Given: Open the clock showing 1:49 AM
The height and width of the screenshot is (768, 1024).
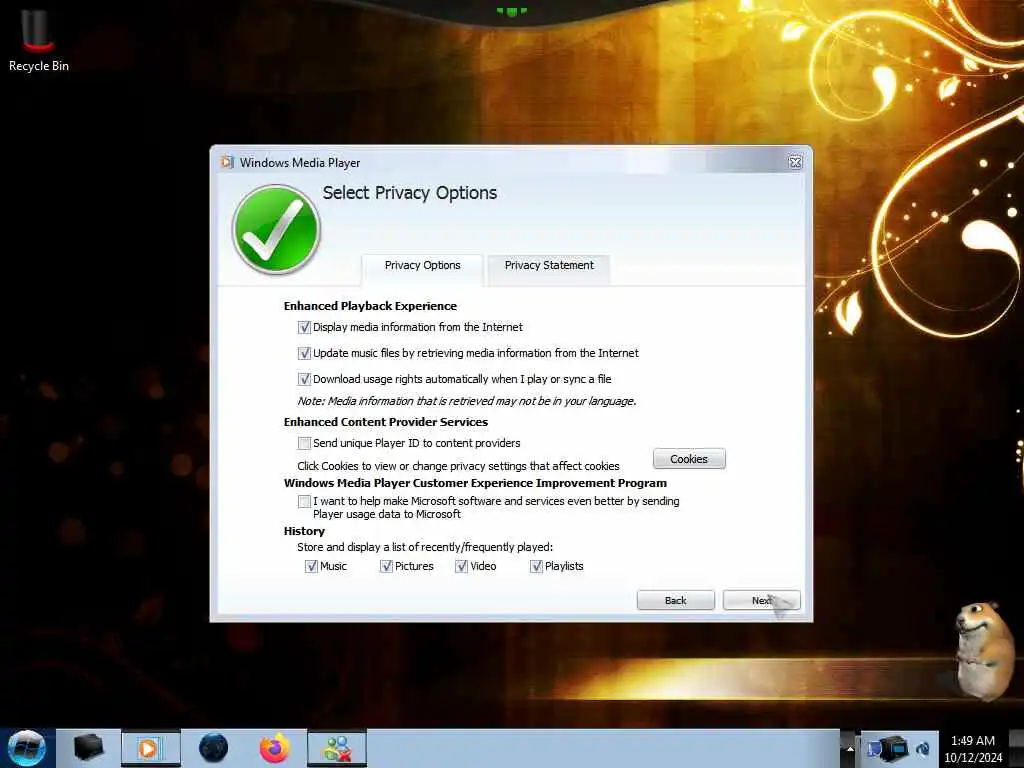Looking at the screenshot, I should pyautogui.click(x=972, y=748).
